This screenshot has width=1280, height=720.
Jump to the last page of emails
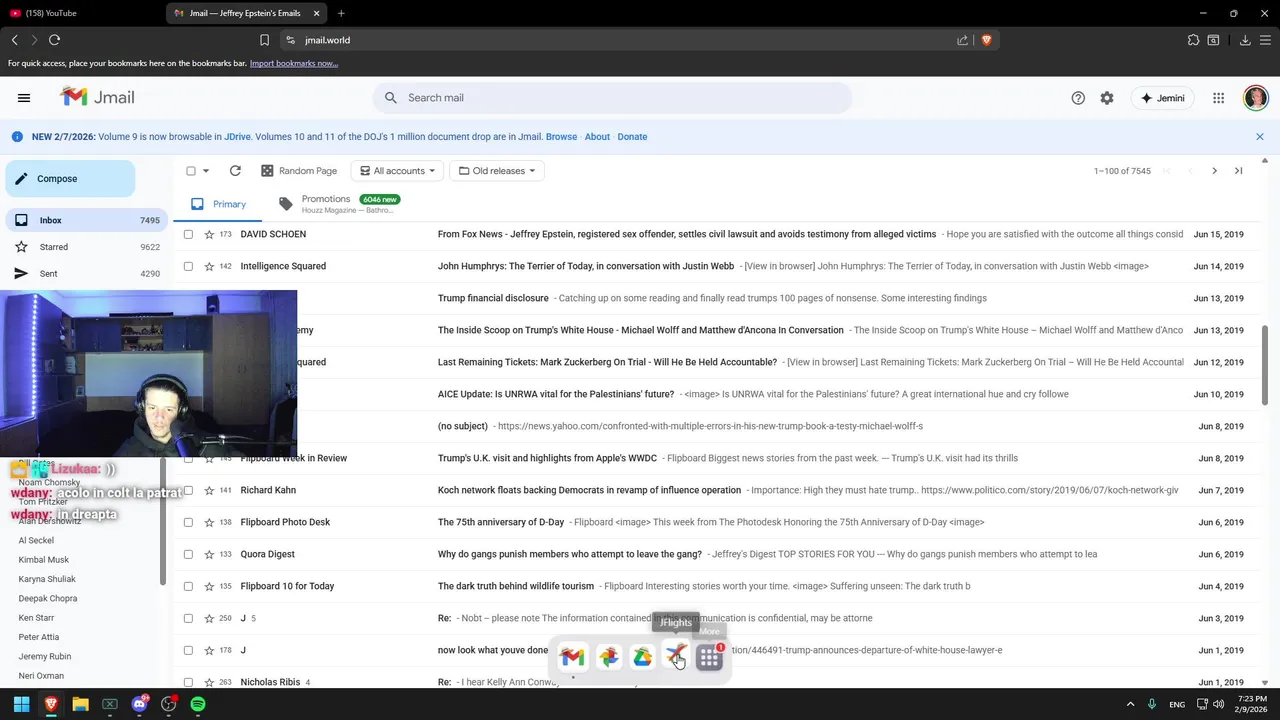[x=1238, y=171]
